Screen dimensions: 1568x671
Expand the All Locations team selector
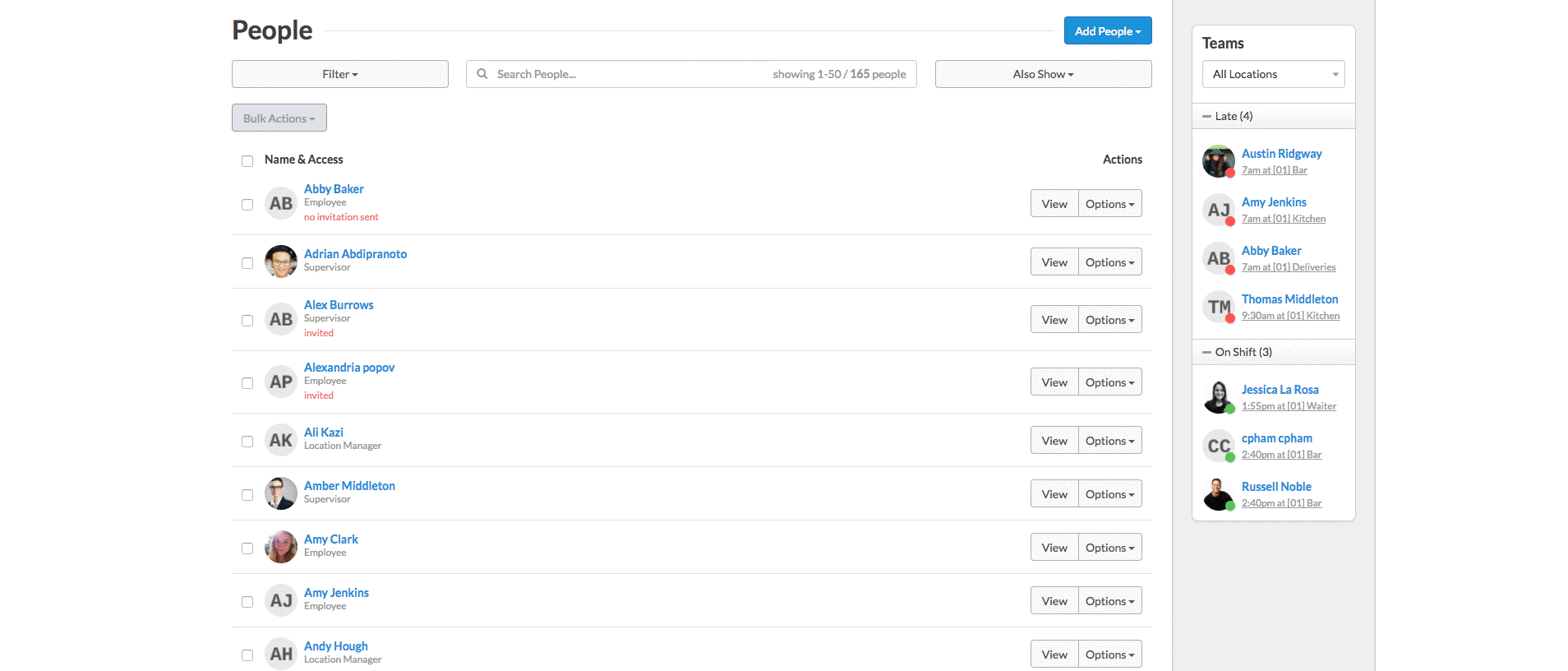[x=1273, y=74]
